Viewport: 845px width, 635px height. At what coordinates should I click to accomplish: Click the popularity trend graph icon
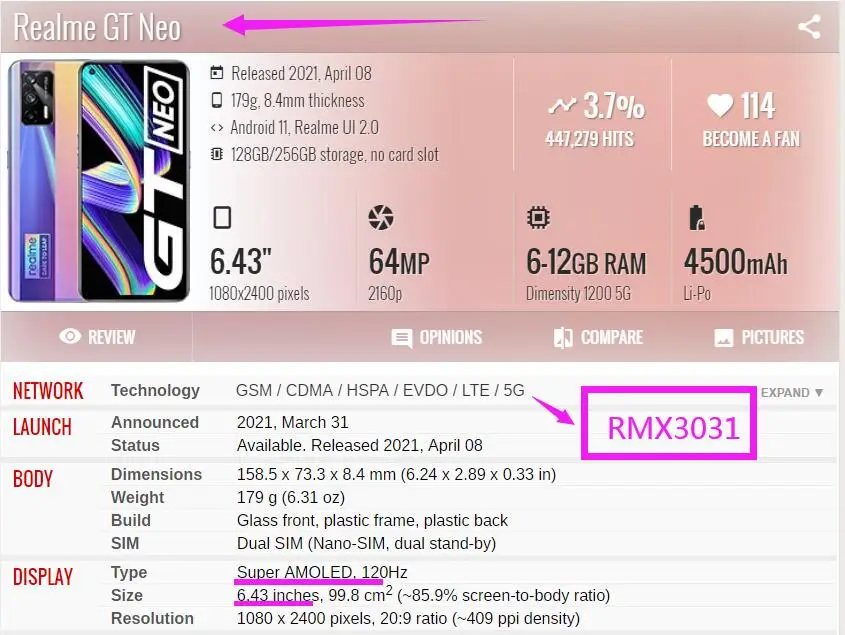pyautogui.click(x=562, y=106)
